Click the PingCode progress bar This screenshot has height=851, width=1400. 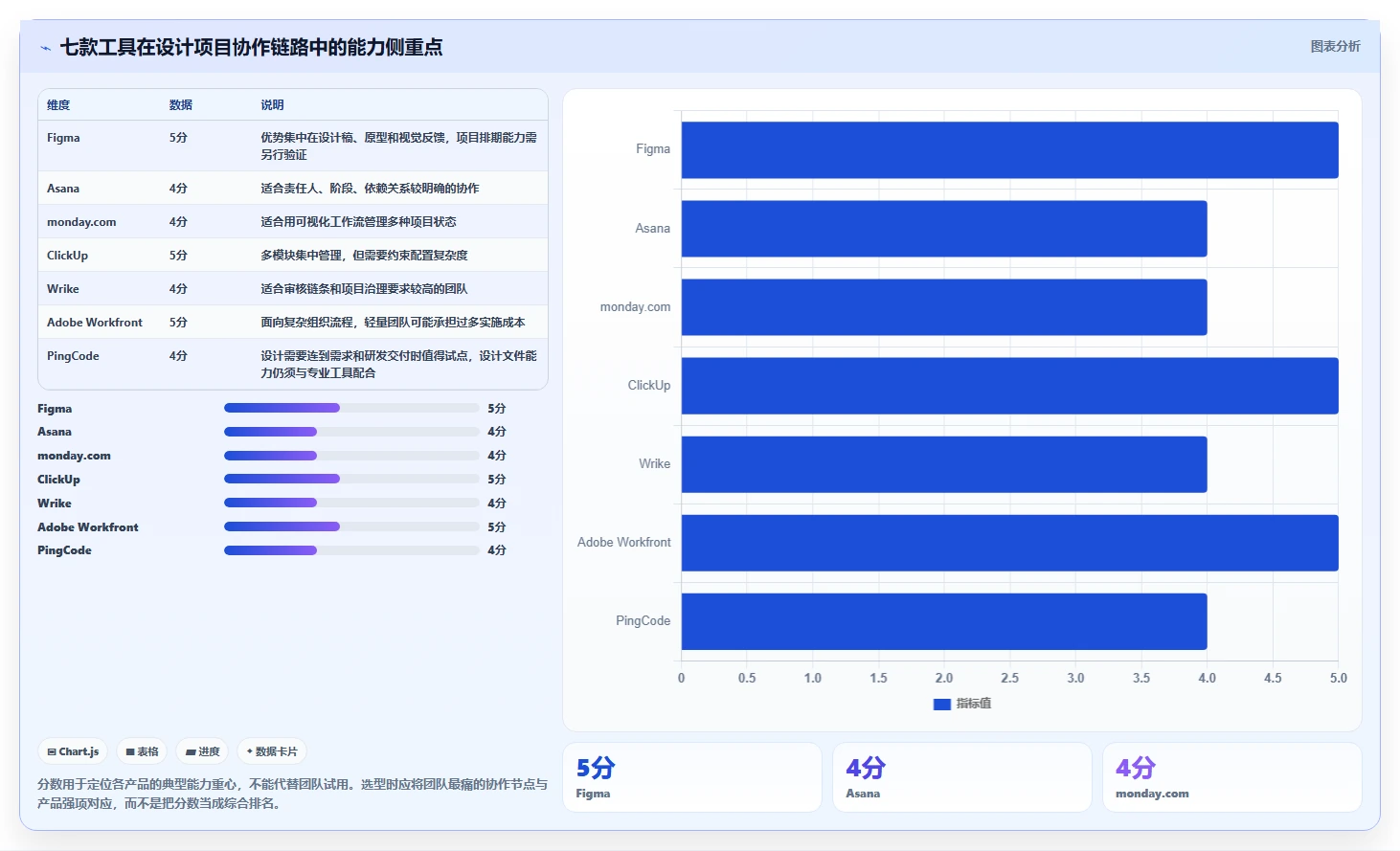click(351, 550)
